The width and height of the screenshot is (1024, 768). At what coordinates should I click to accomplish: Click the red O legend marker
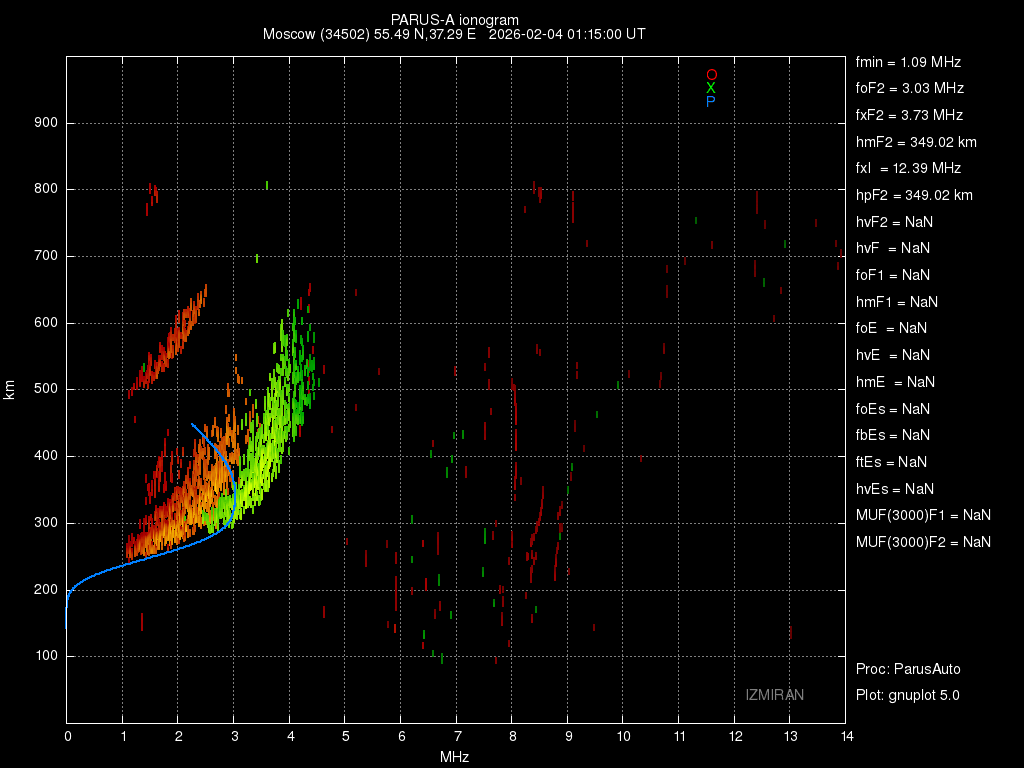pos(711,75)
